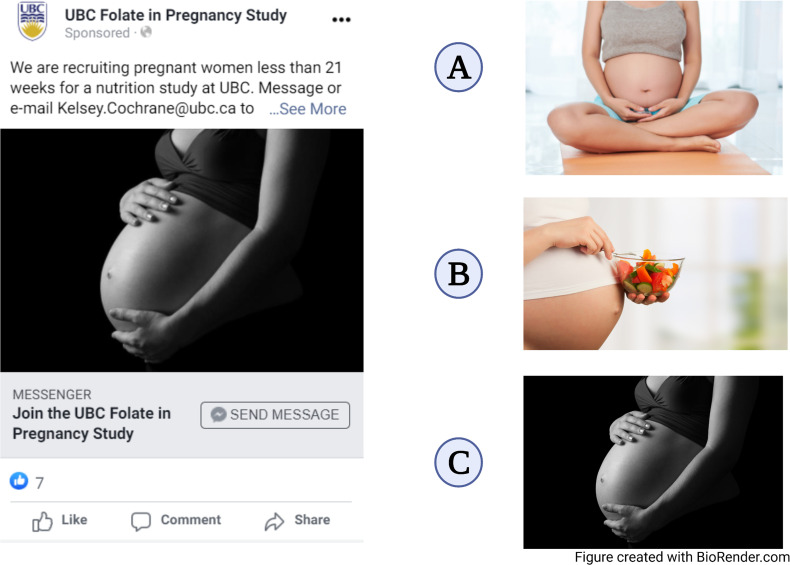Click the blue thumbs-up reaction icon

click(x=19, y=481)
